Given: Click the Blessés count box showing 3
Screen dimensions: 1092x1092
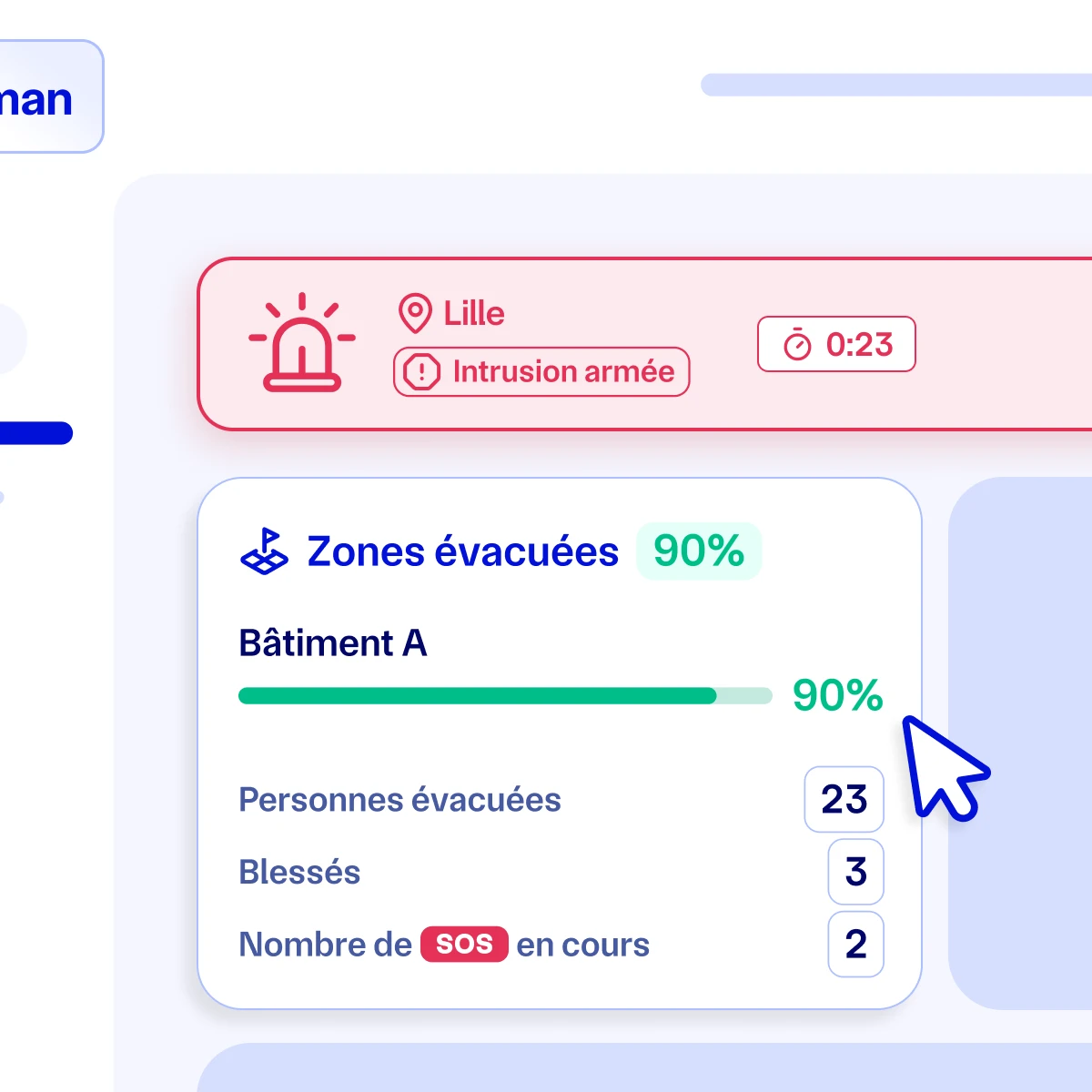Looking at the screenshot, I should (x=856, y=872).
